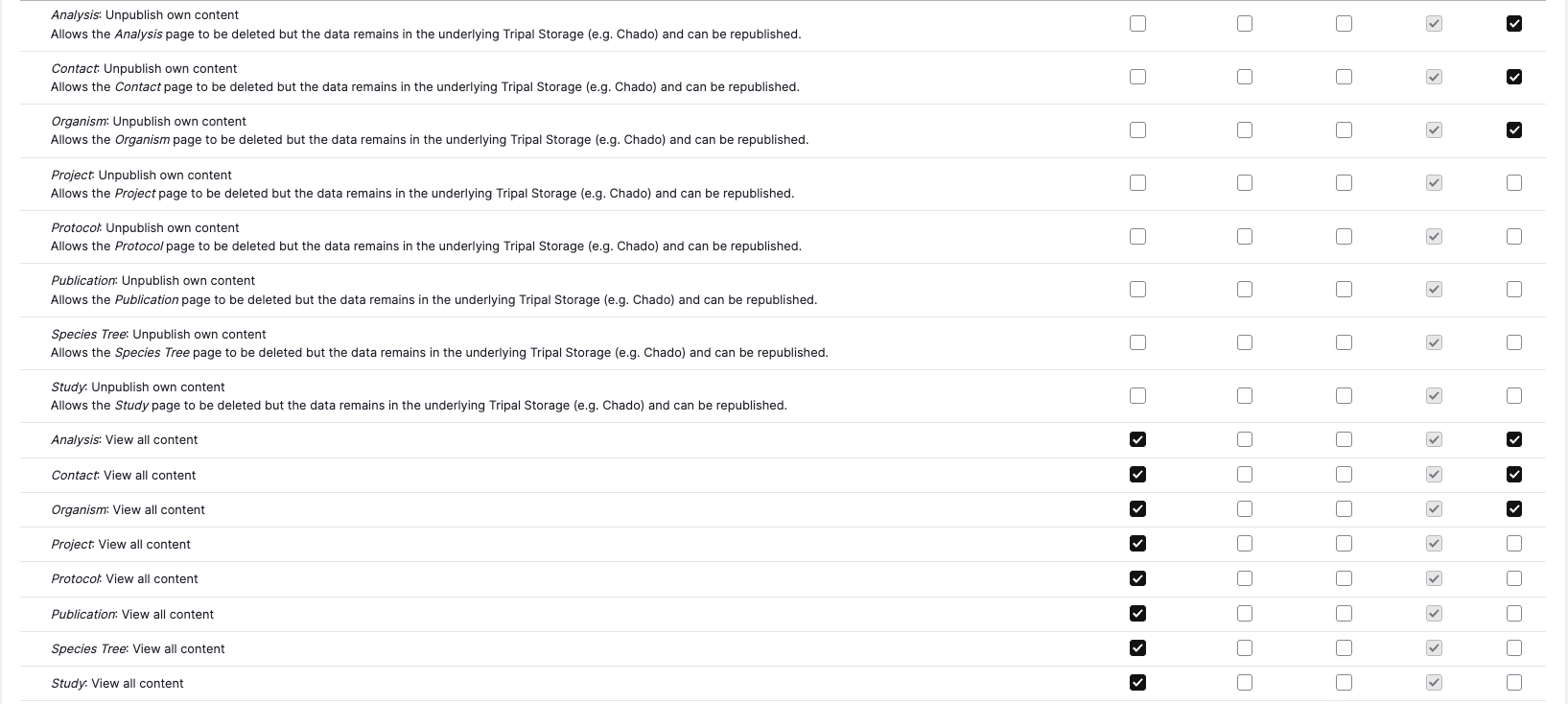Enable last-column checkbox for Protocol: View all content

(x=1513, y=578)
